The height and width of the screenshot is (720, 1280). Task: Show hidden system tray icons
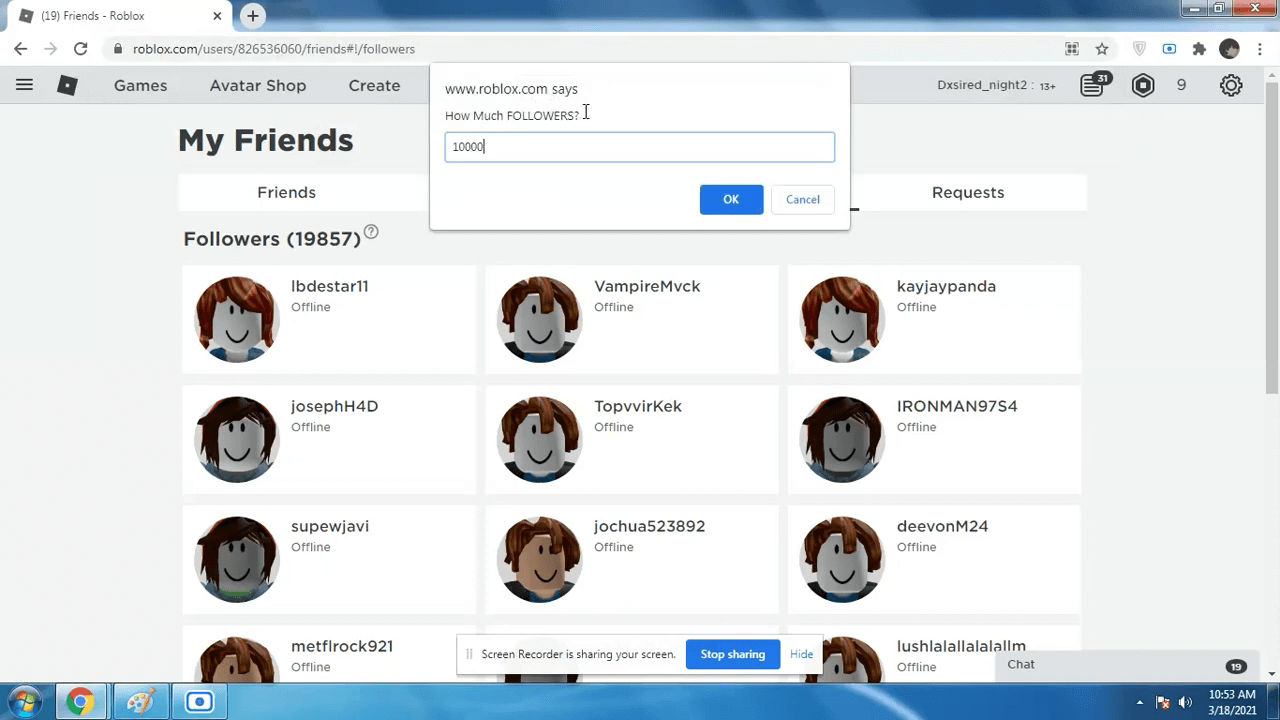point(1140,702)
